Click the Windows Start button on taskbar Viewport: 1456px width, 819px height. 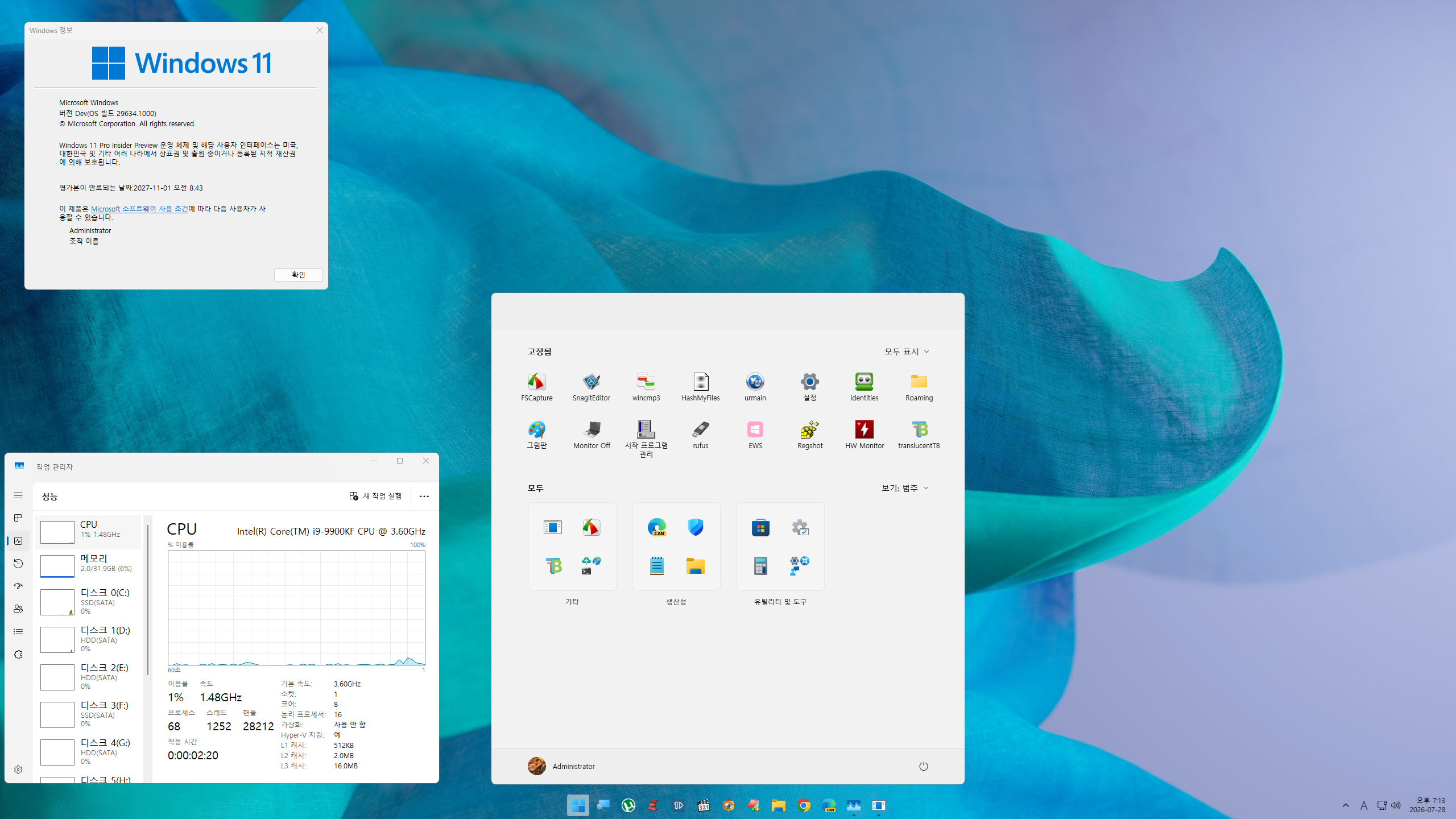578,805
